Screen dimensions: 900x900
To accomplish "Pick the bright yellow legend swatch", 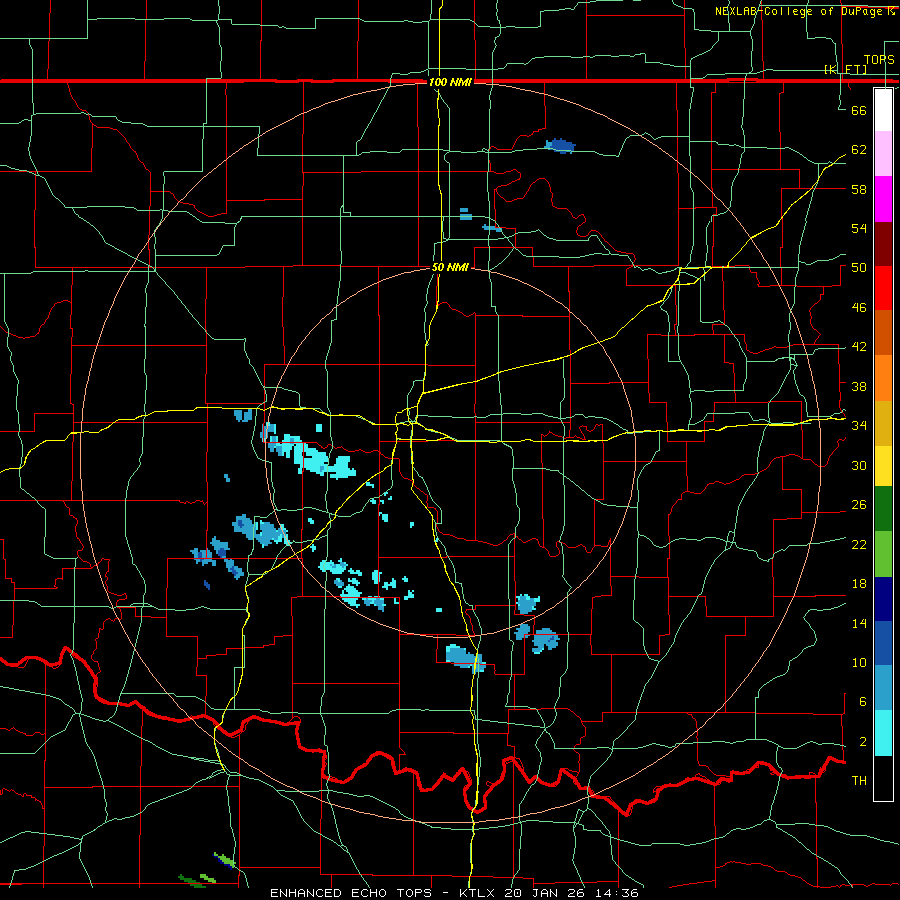I will tap(883, 465).
